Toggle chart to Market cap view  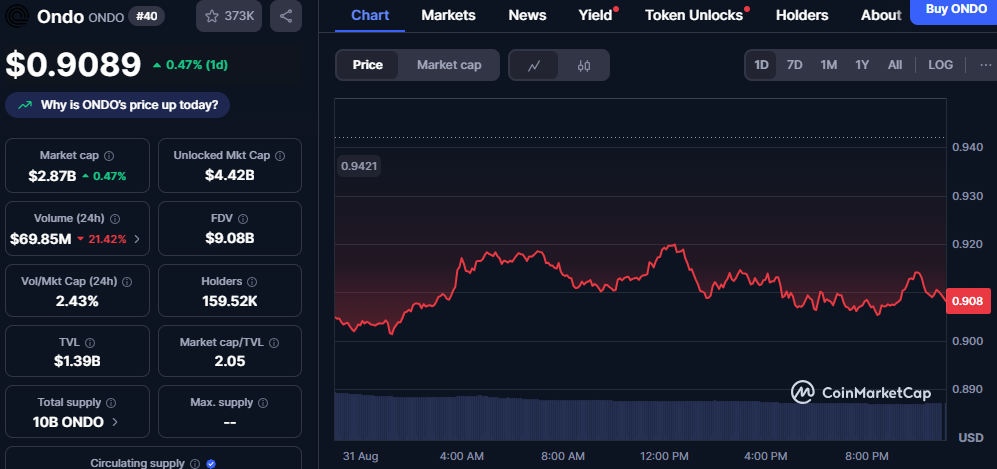click(449, 65)
